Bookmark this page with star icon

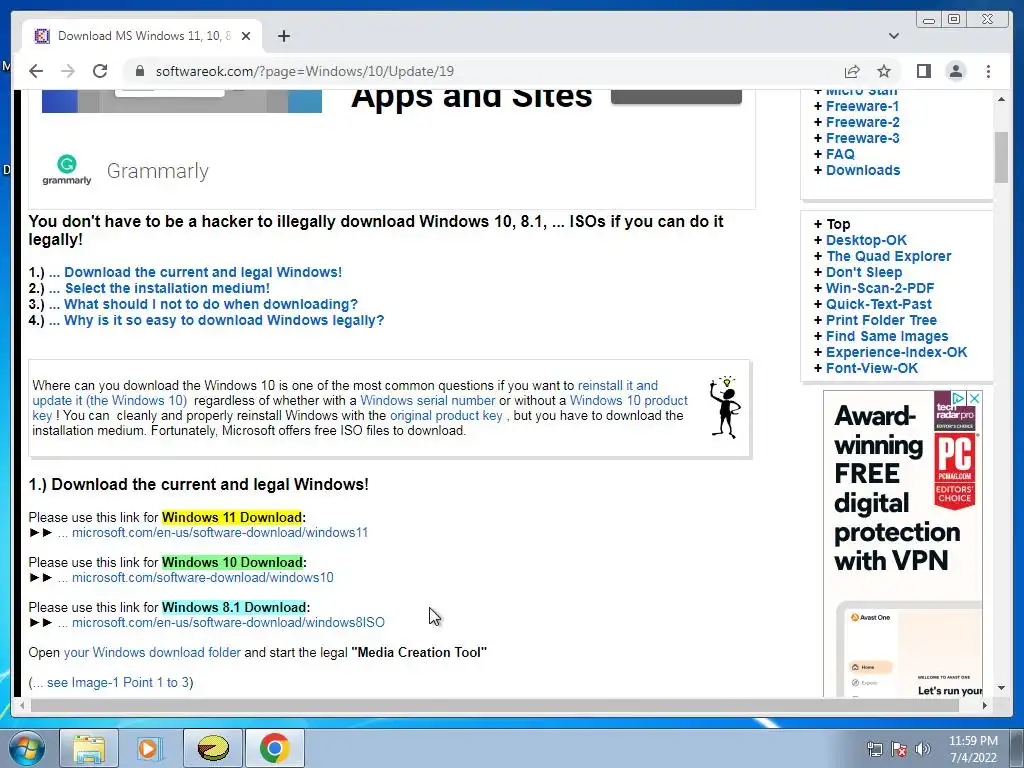pos(884,71)
